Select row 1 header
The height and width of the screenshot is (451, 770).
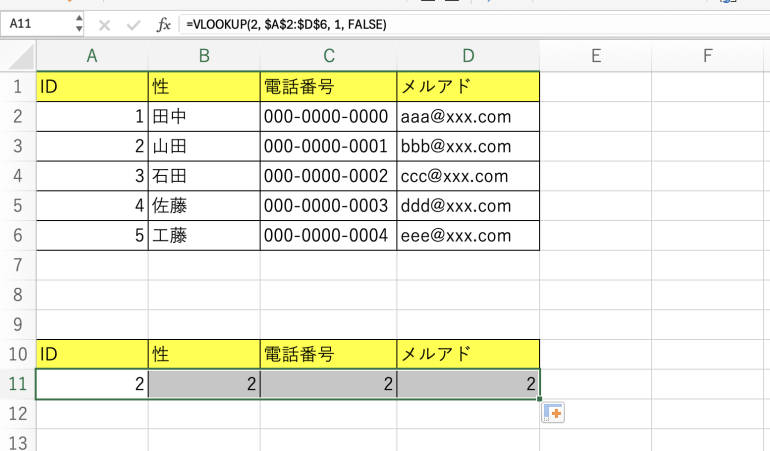18,86
